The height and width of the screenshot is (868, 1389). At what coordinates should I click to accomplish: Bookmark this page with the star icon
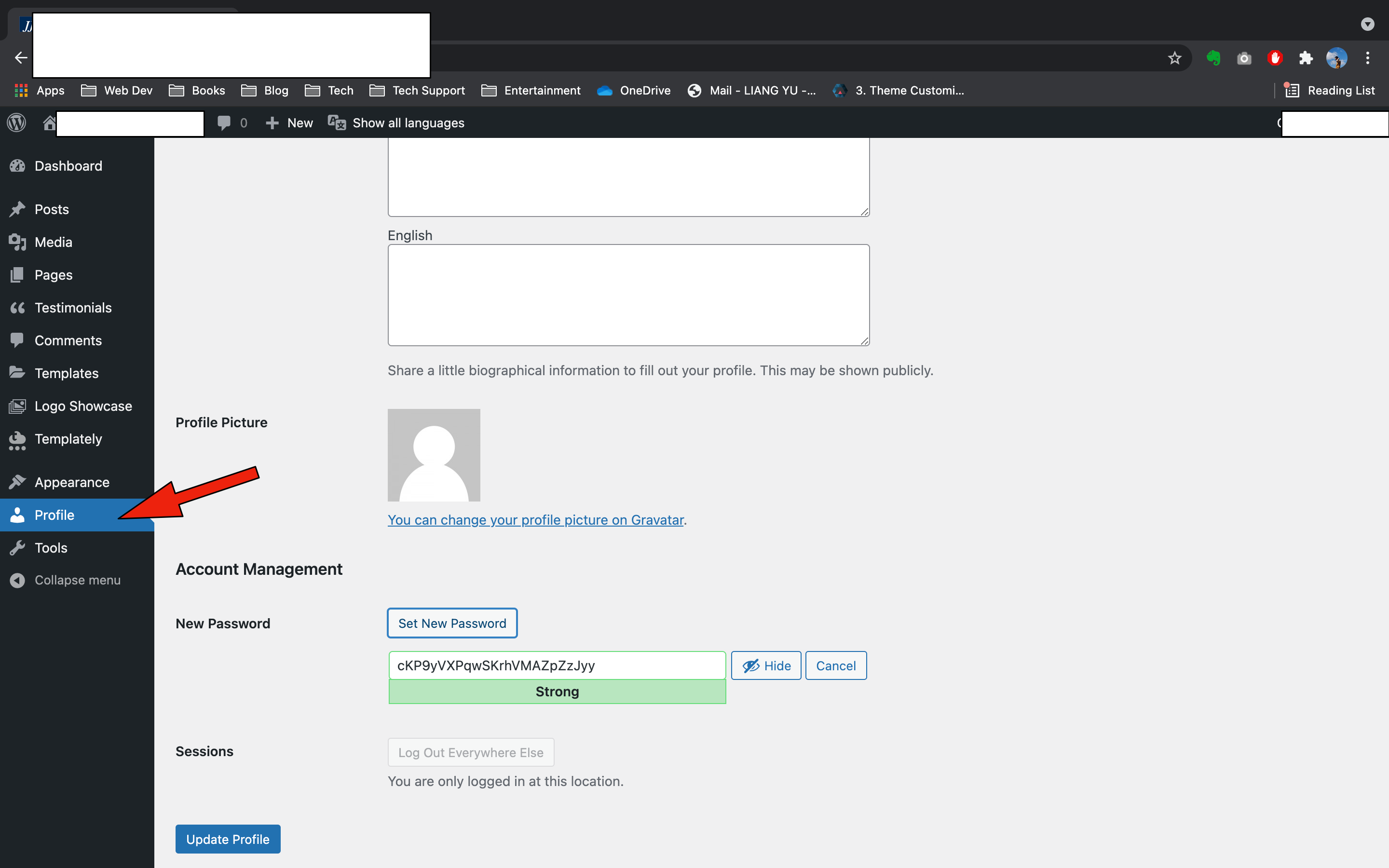pos(1174,58)
